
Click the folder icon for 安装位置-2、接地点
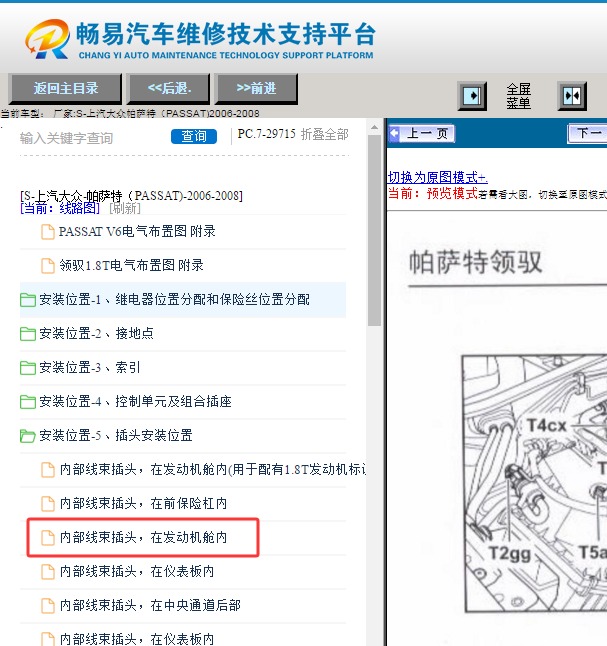pyautogui.click(x=28, y=334)
